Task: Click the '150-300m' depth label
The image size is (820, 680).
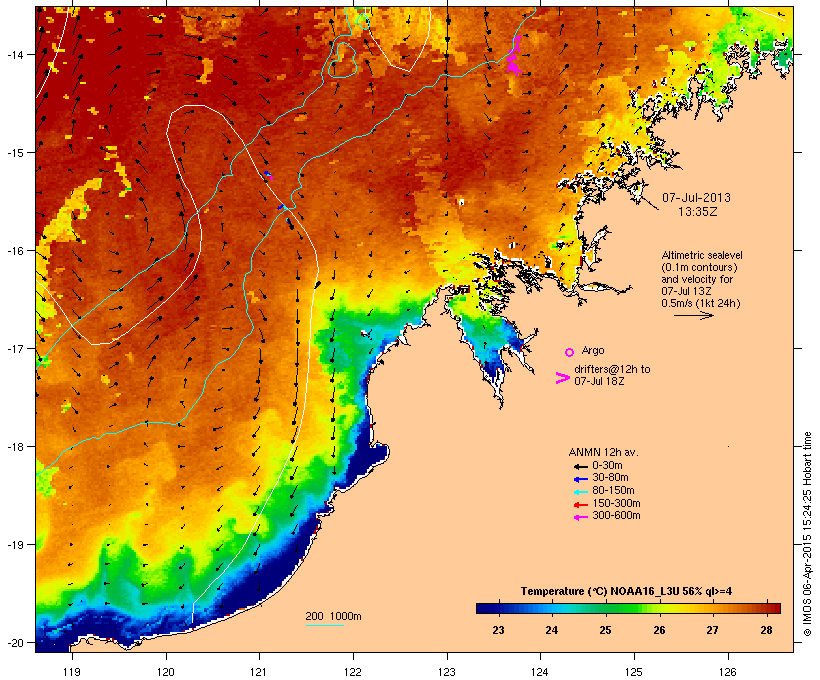Action: [x=616, y=503]
